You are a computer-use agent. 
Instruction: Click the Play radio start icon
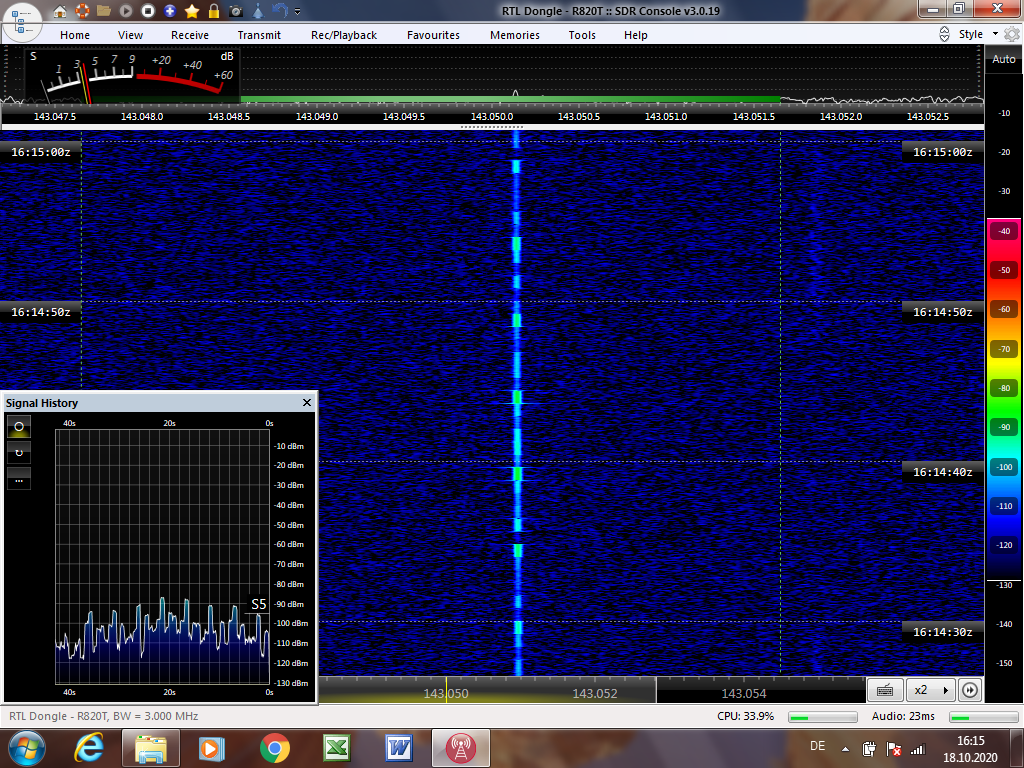point(126,11)
